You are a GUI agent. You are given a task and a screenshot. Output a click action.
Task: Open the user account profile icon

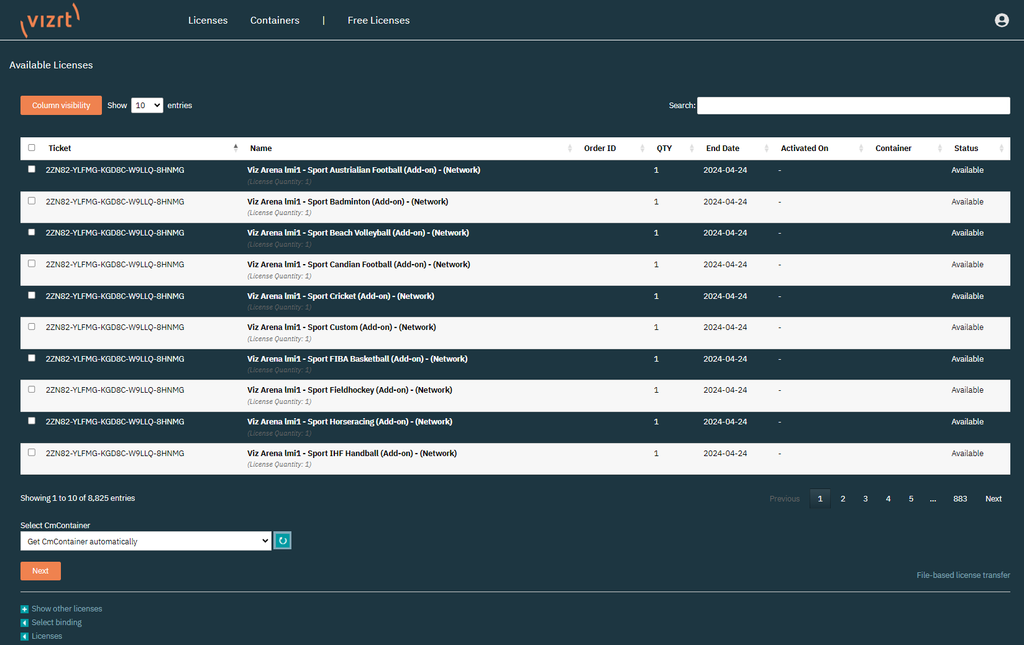[x=1001, y=20]
